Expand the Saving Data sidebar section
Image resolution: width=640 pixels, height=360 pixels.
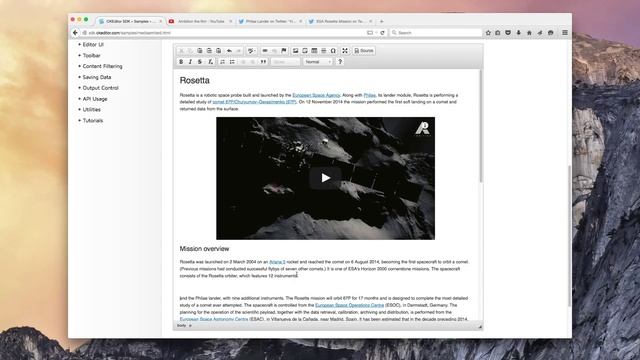[x=97, y=77]
